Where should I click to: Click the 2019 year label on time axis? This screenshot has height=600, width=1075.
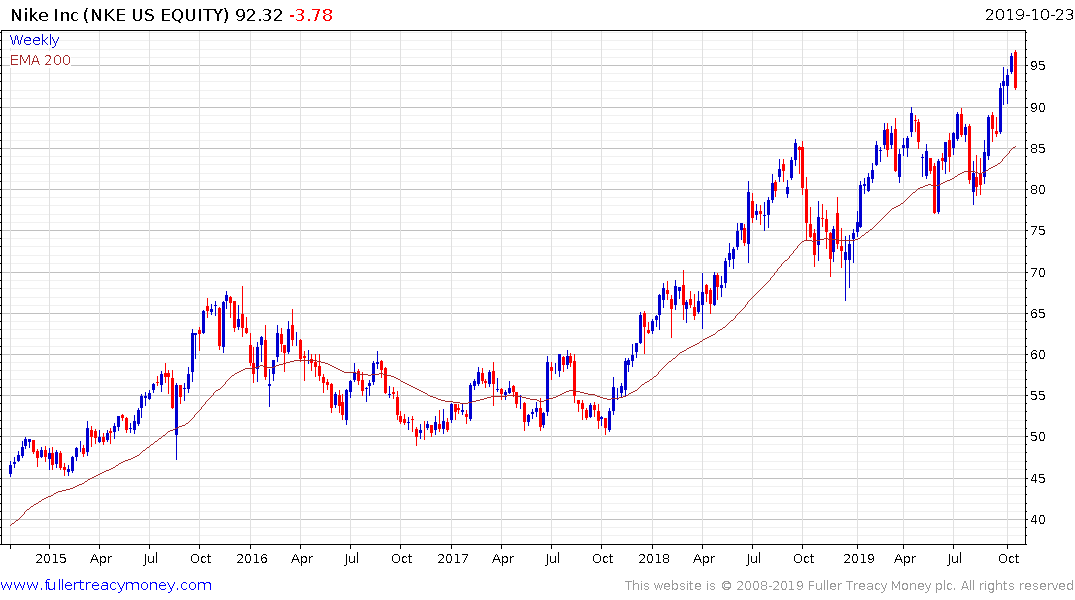click(x=859, y=559)
